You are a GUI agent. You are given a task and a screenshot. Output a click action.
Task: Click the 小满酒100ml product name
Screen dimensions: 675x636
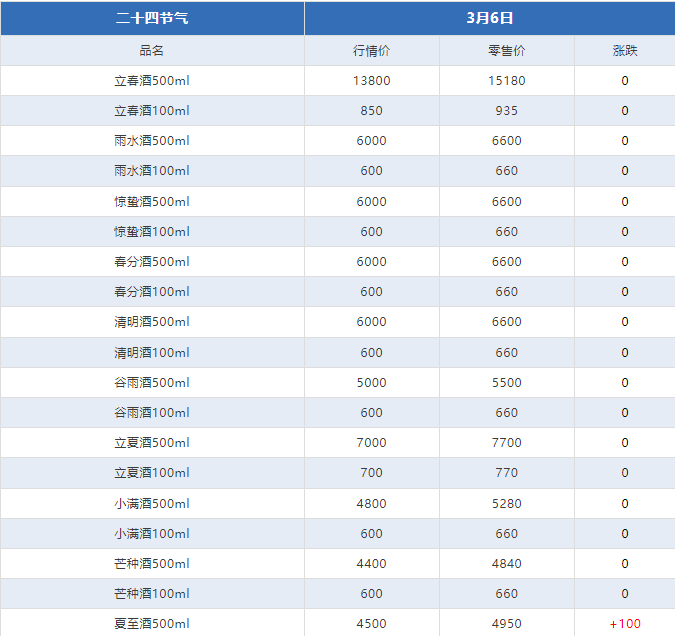[152, 534]
